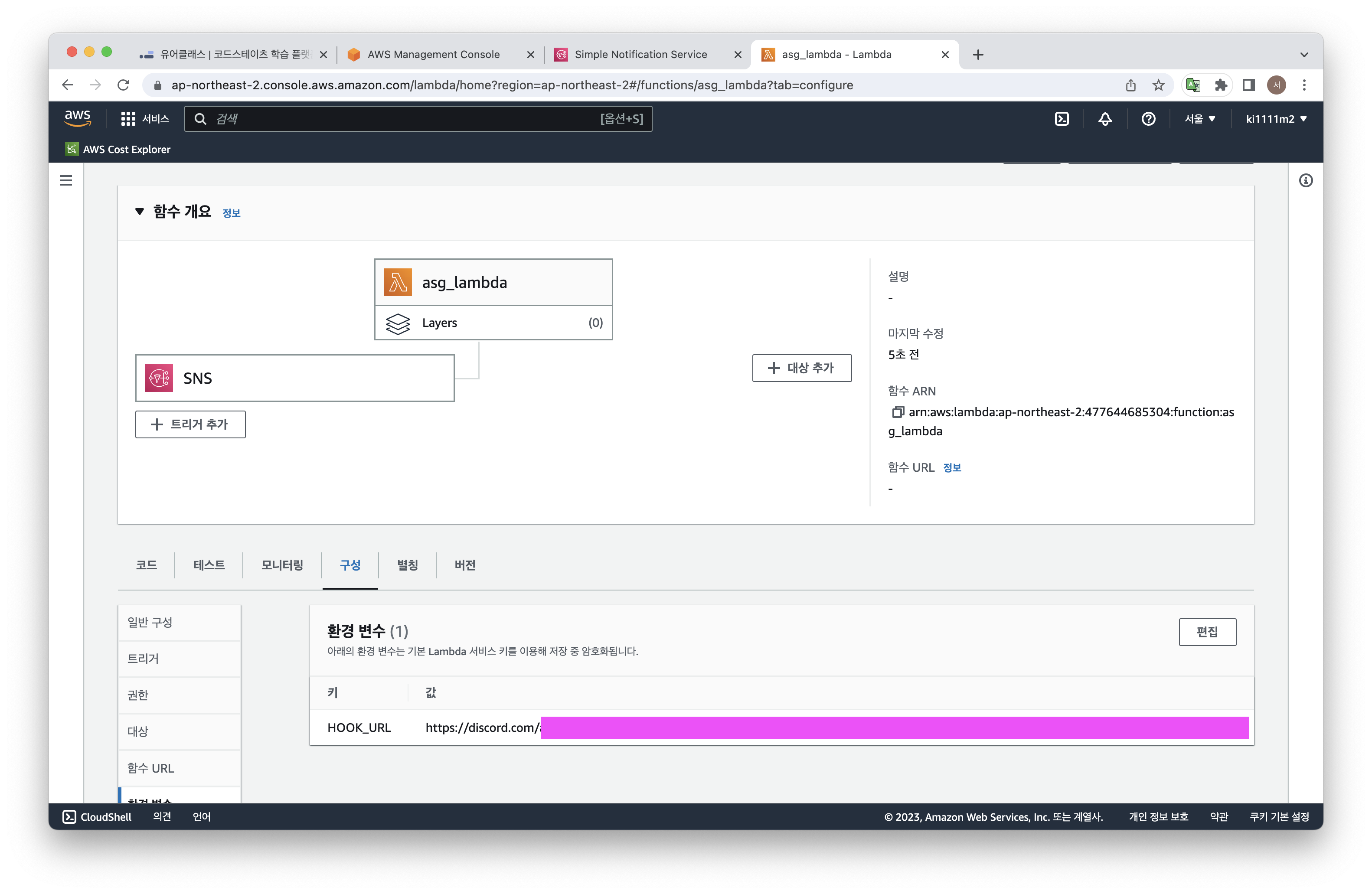Select the 구성 tab

click(350, 565)
